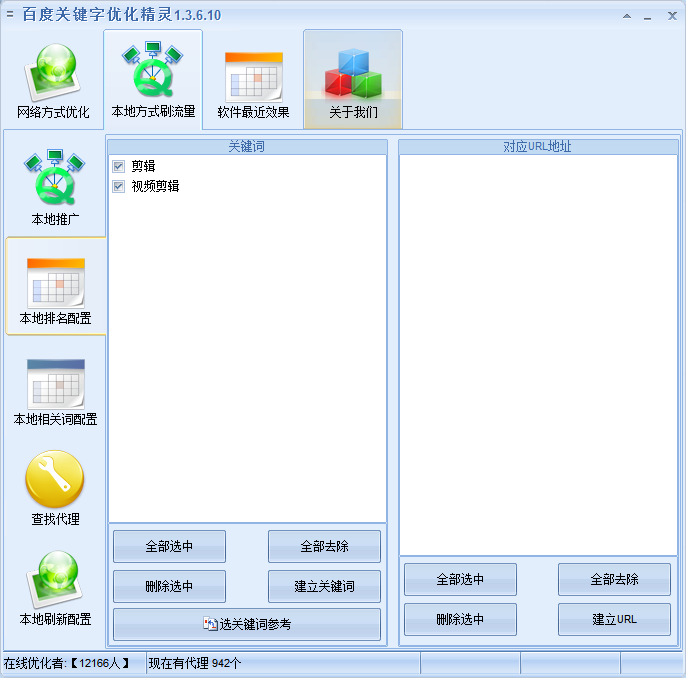Minimize the application window

pyautogui.click(x=648, y=17)
